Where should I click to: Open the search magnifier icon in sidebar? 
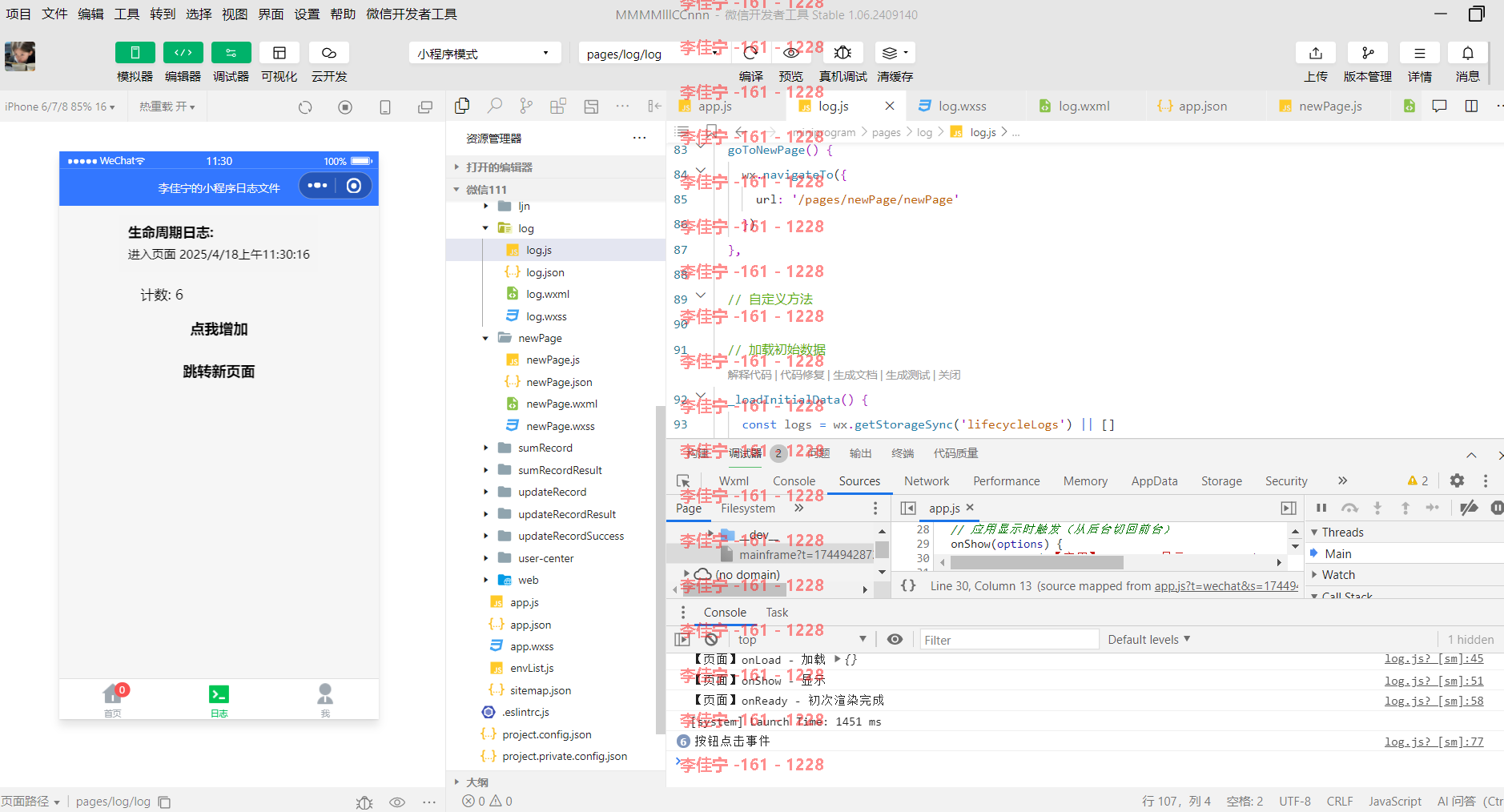[x=495, y=106]
